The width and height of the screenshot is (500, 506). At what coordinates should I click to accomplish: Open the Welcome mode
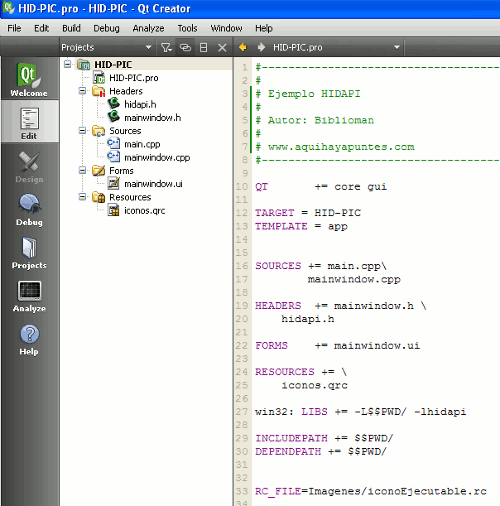[x=29, y=79]
